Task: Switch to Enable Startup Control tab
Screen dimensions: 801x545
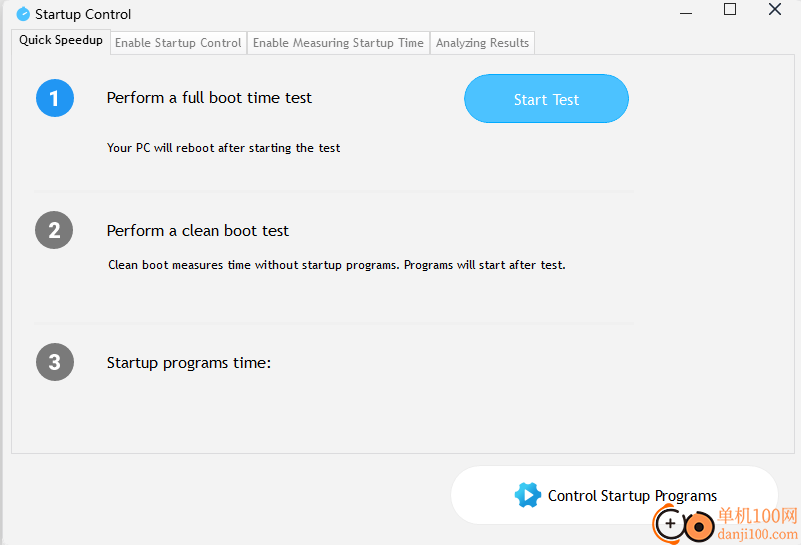Action: (178, 43)
